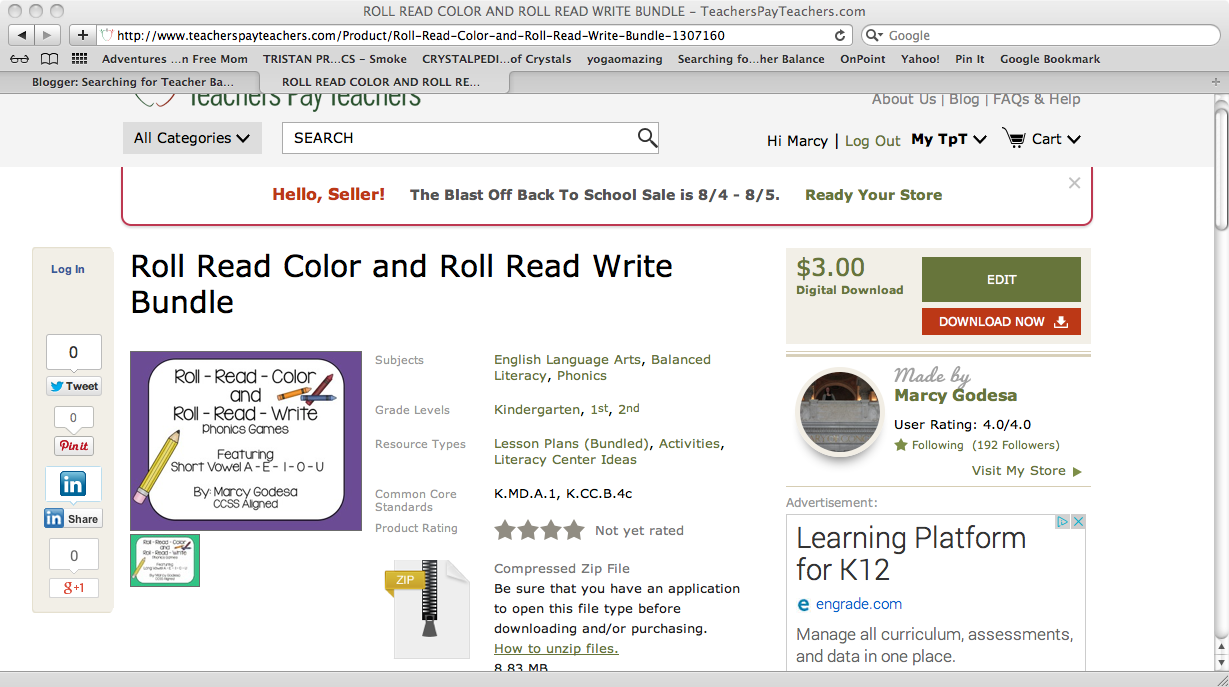
Task: Click the large LinkedIn logo icon
Action: 73,485
